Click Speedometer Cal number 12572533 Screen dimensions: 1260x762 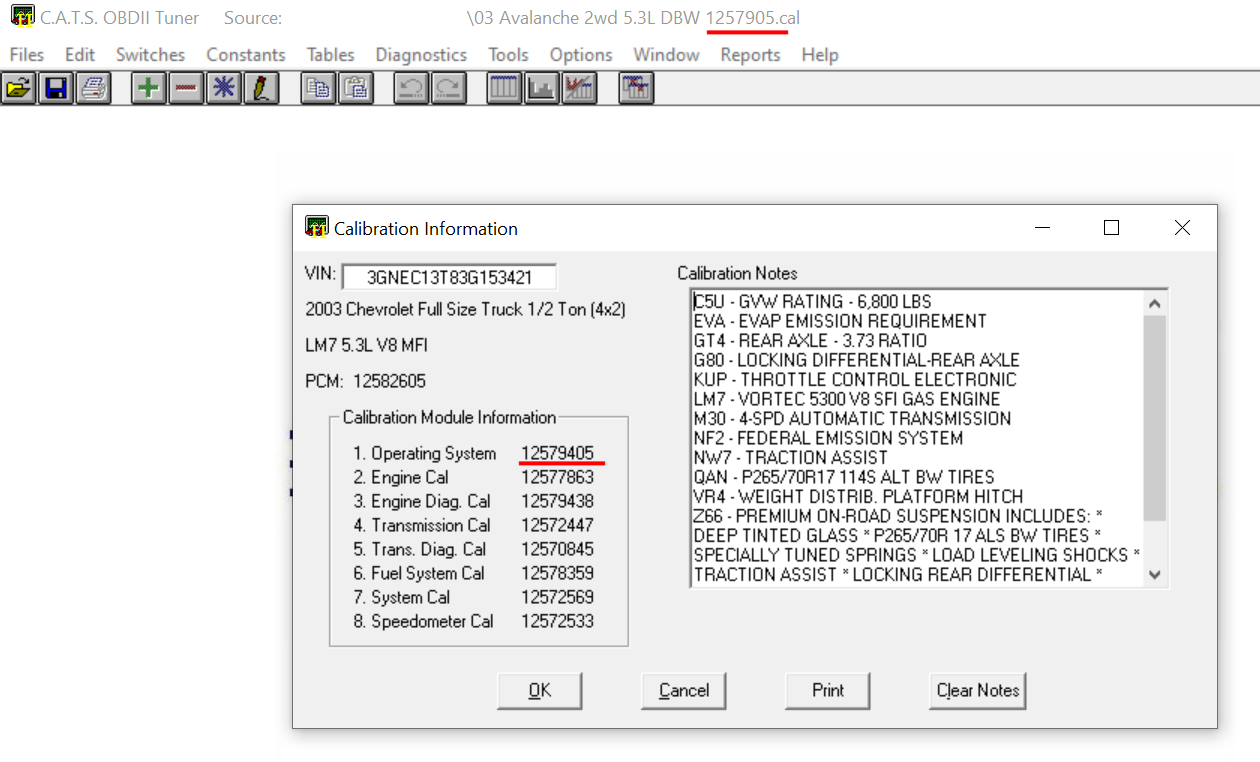tap(558, 621)
